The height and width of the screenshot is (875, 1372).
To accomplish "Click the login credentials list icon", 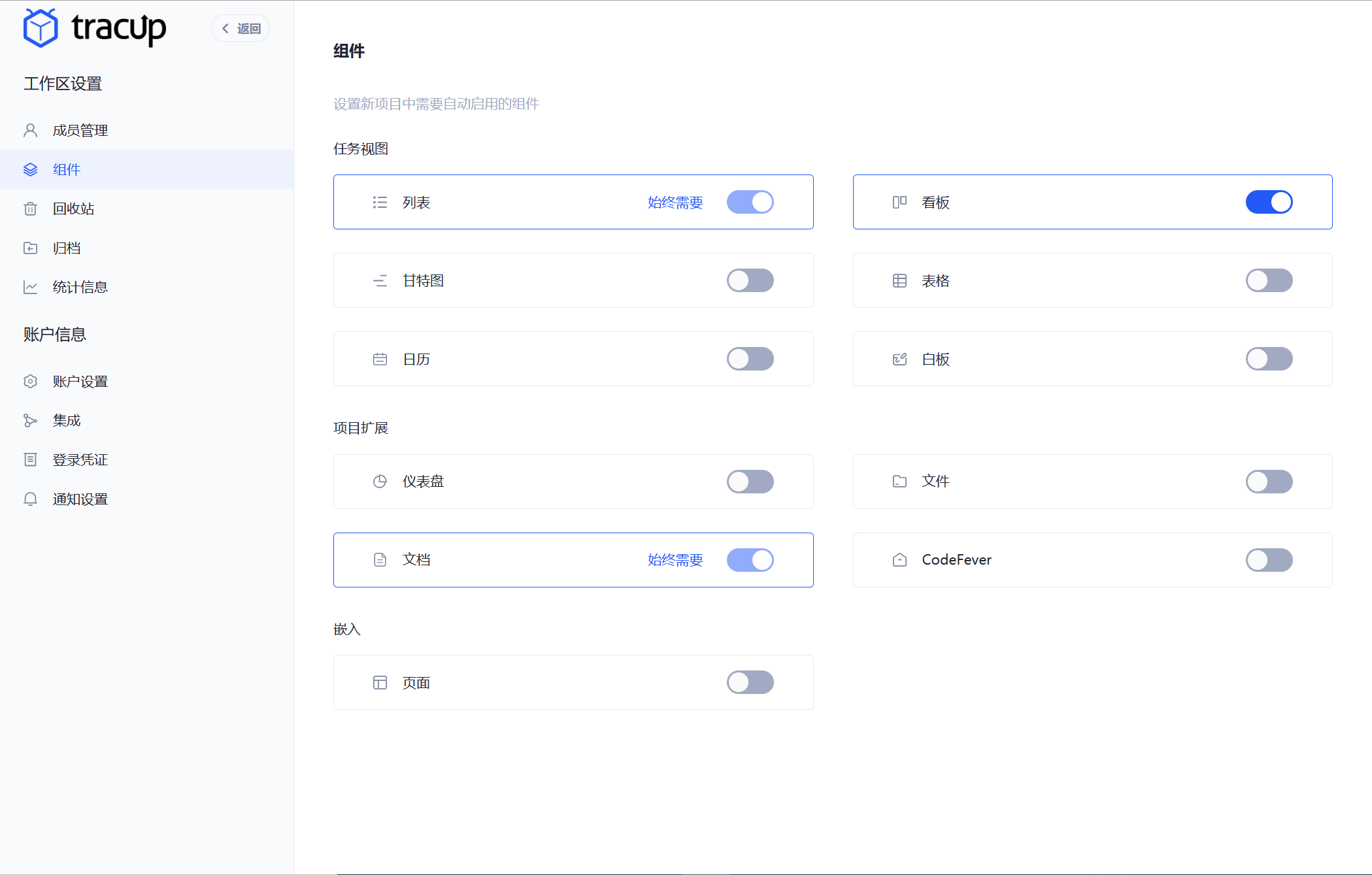I will point(30,460).
